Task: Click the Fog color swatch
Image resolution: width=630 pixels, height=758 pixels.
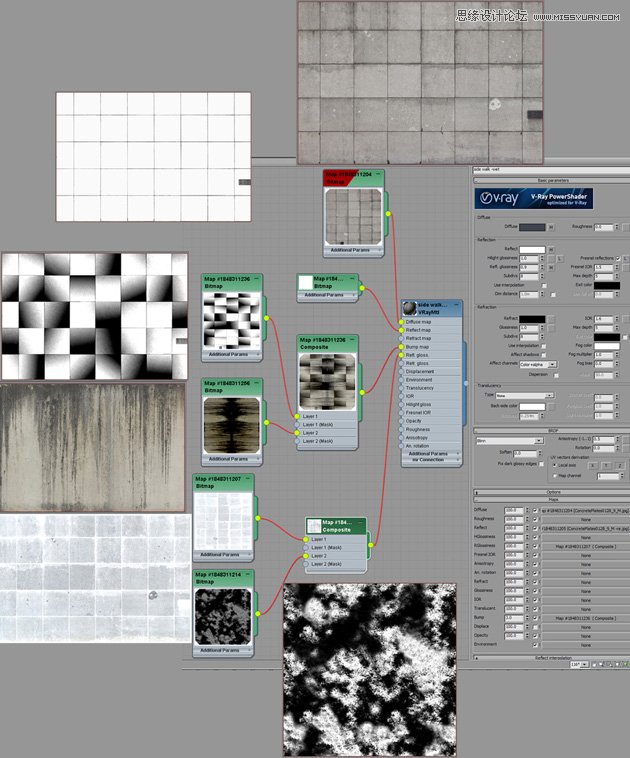Action: pyautogui.click(x=607, y=346)
